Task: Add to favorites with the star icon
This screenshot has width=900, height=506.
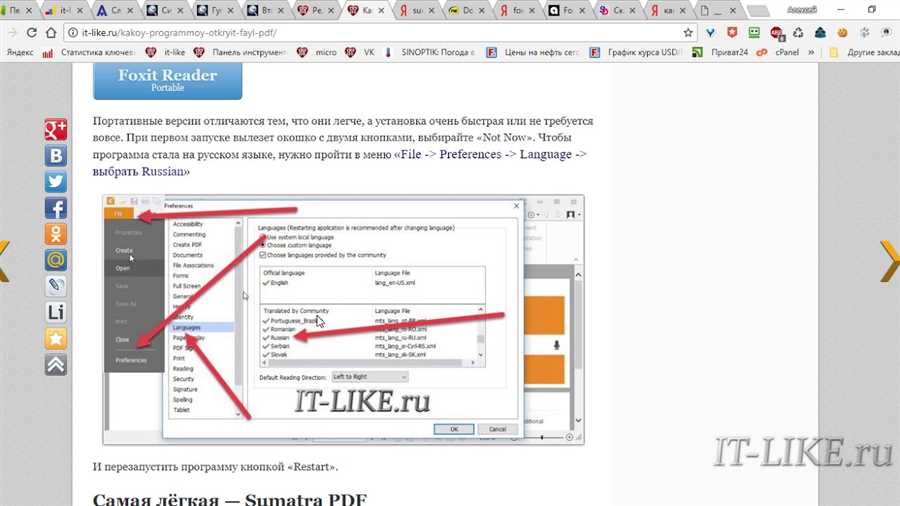Action: pyautogui.click(x=55, y=338)
